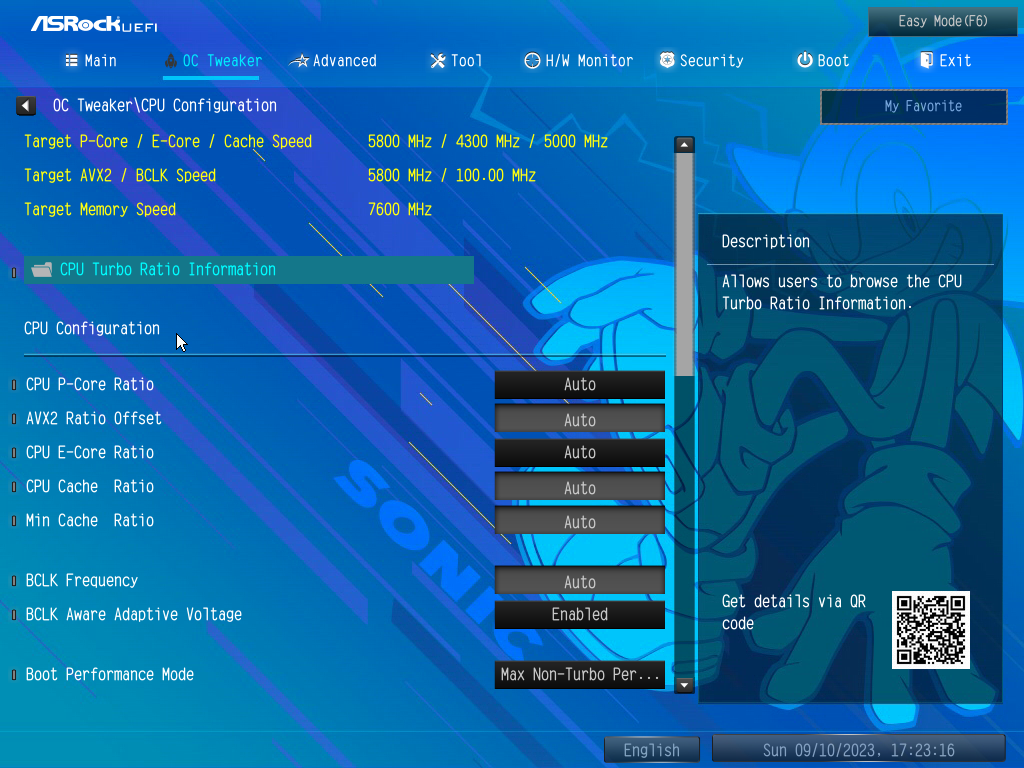Click scrollbar down arrow
This screenshot has width=1024, height=768.
[684, 685]
